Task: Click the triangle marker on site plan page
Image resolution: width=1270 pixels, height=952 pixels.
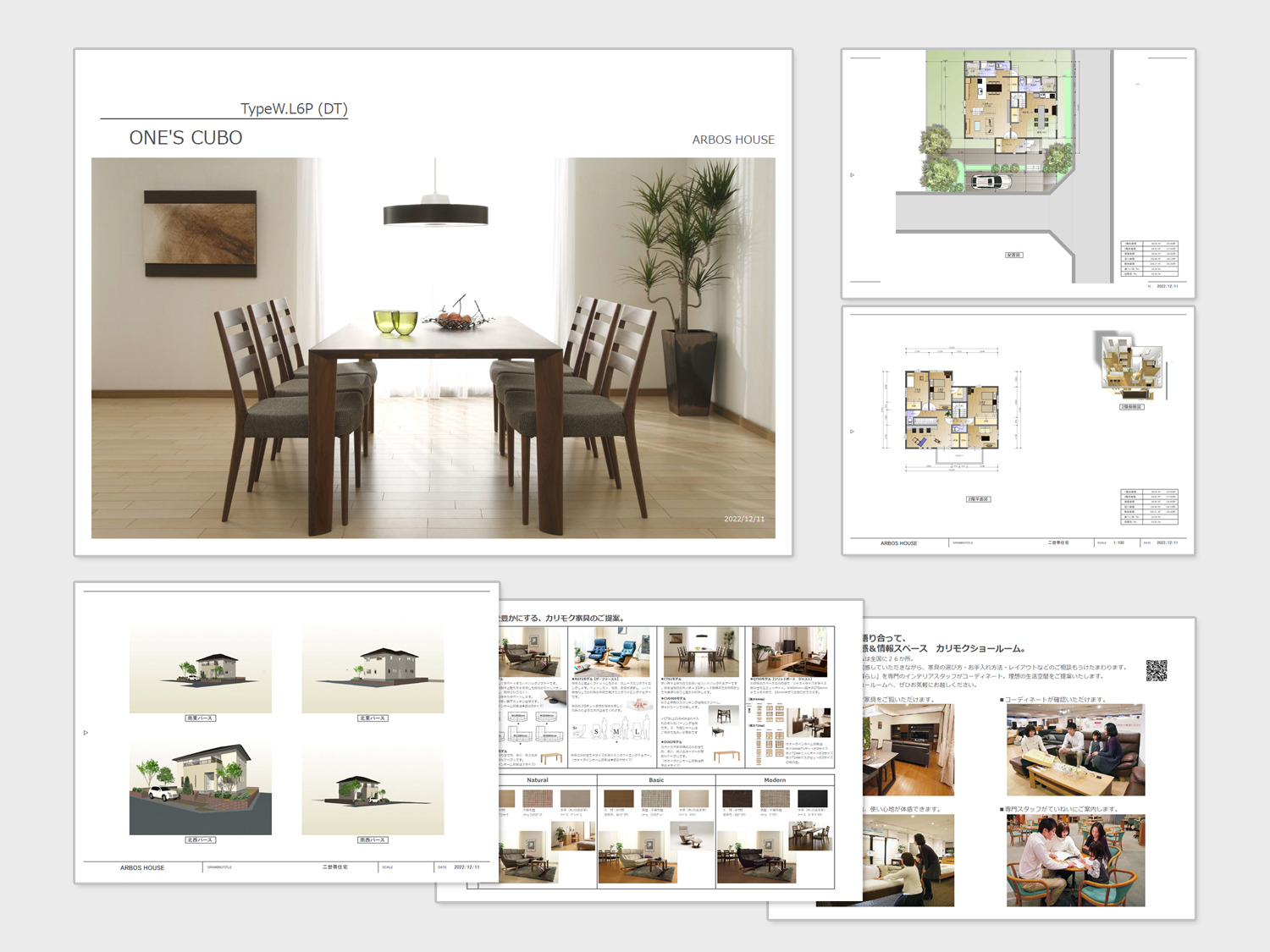Action: (853, 175)
